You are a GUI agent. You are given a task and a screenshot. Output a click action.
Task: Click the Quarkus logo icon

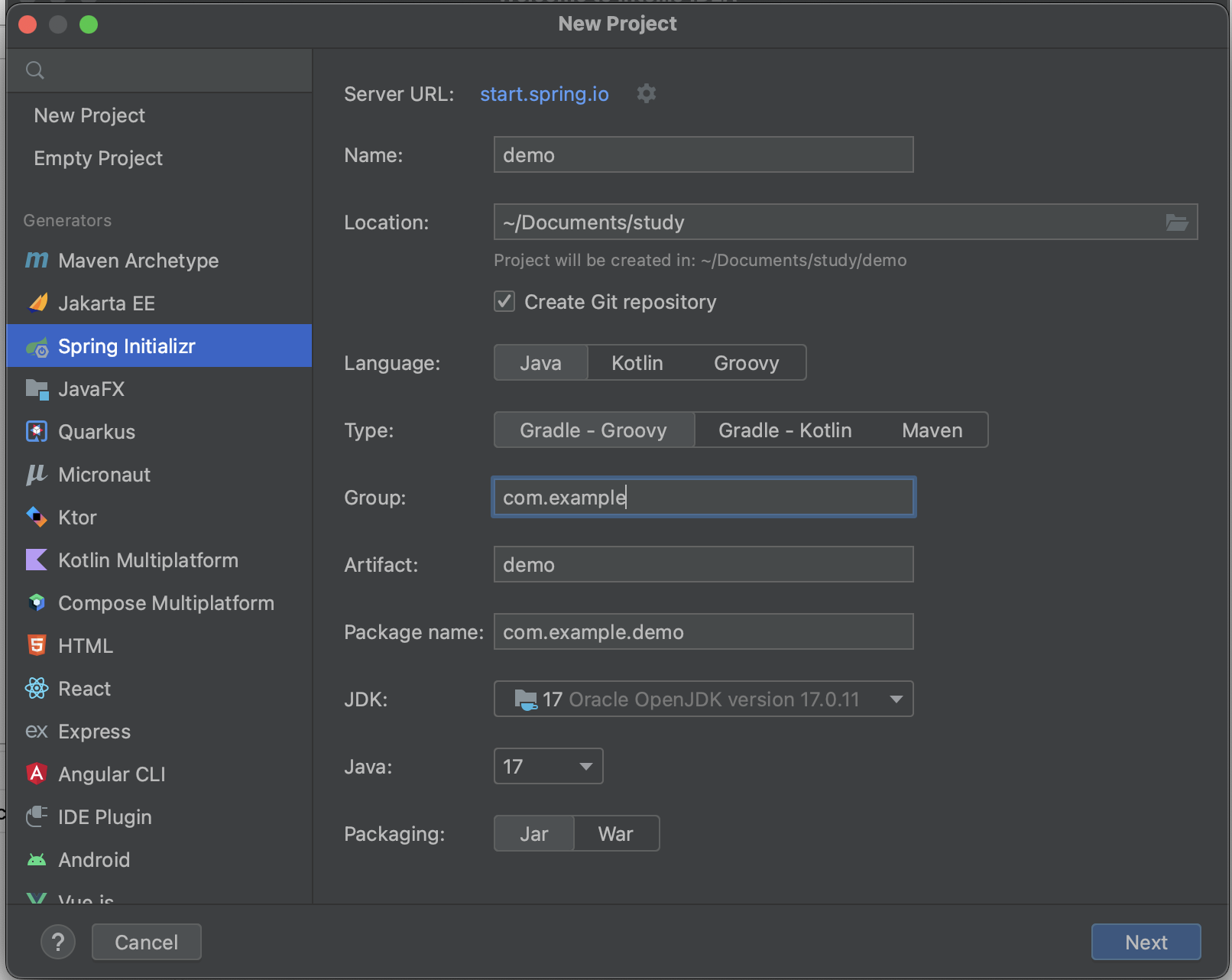(37, 432)
